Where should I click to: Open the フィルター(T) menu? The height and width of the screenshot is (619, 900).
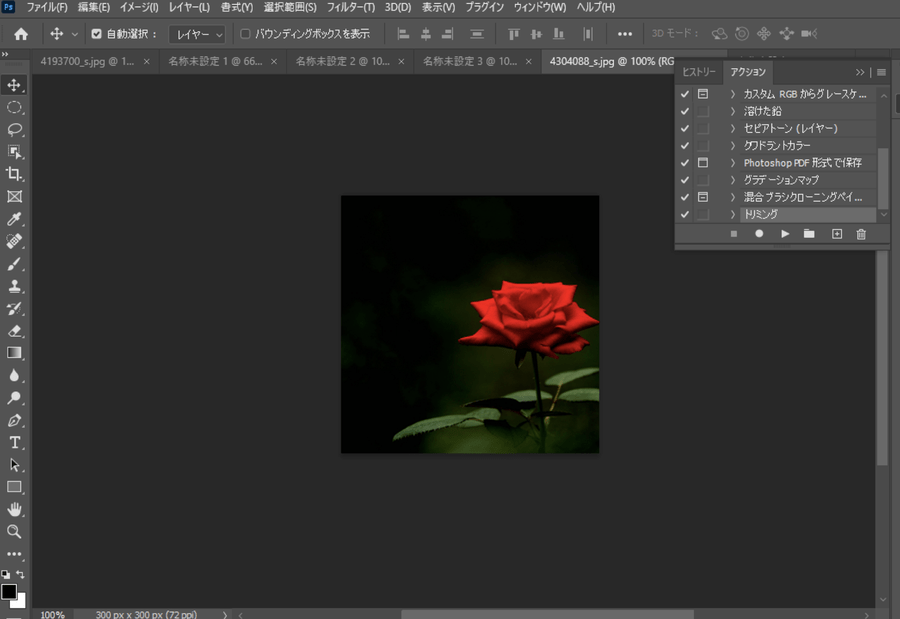(352, 8)
